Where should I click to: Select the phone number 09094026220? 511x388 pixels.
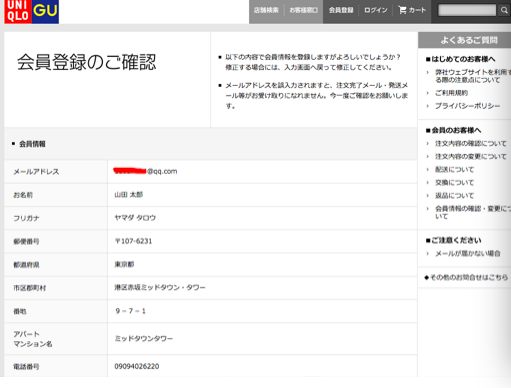pos(137,366)
